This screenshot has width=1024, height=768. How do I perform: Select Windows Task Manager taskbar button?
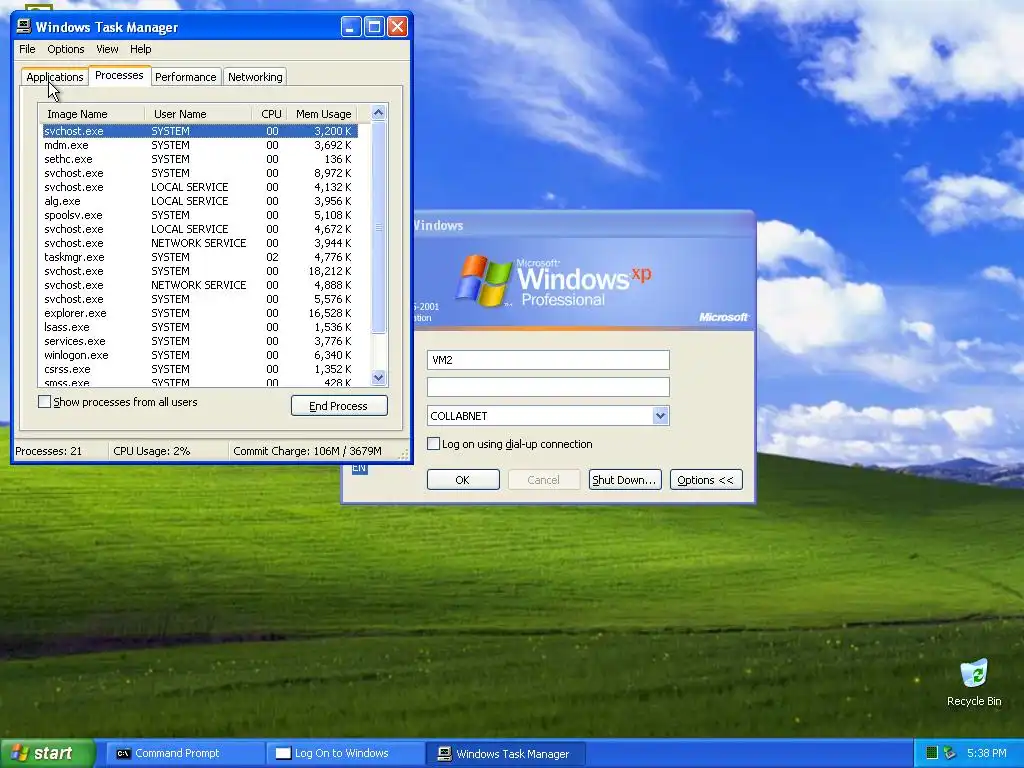[x=505, y=754]
